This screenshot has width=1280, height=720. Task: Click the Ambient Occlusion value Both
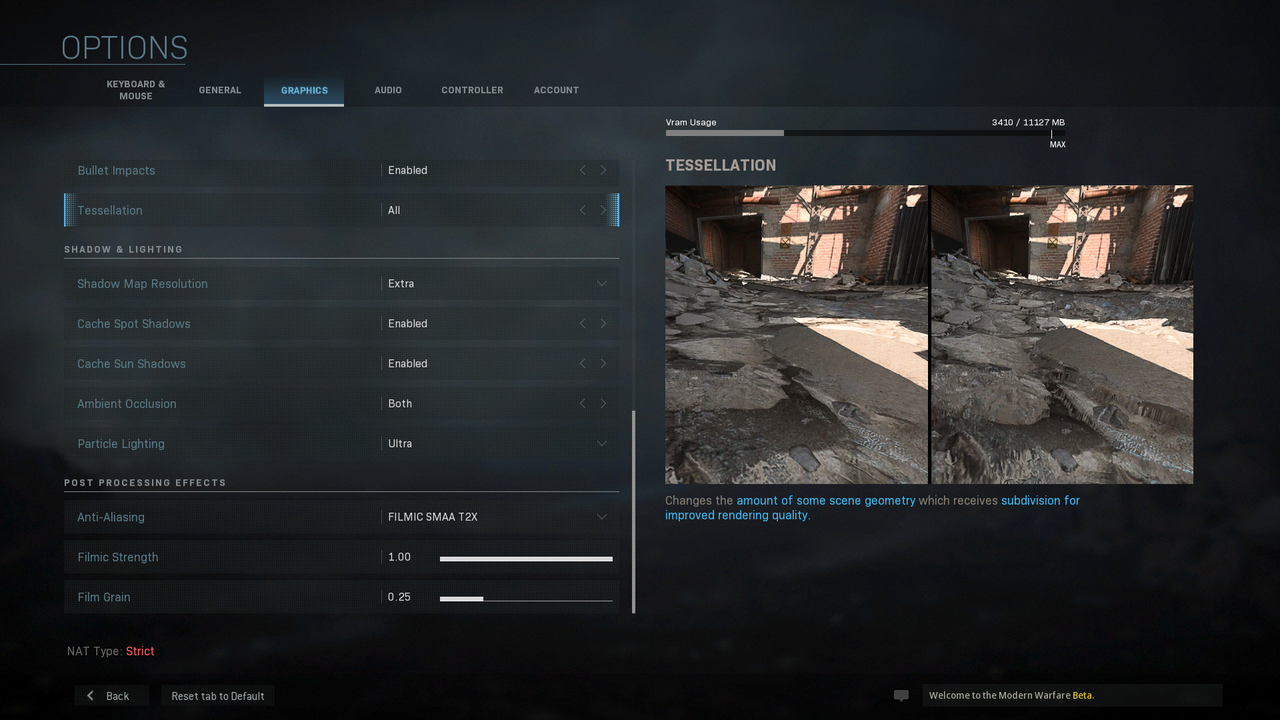click(x=400, y=404)
